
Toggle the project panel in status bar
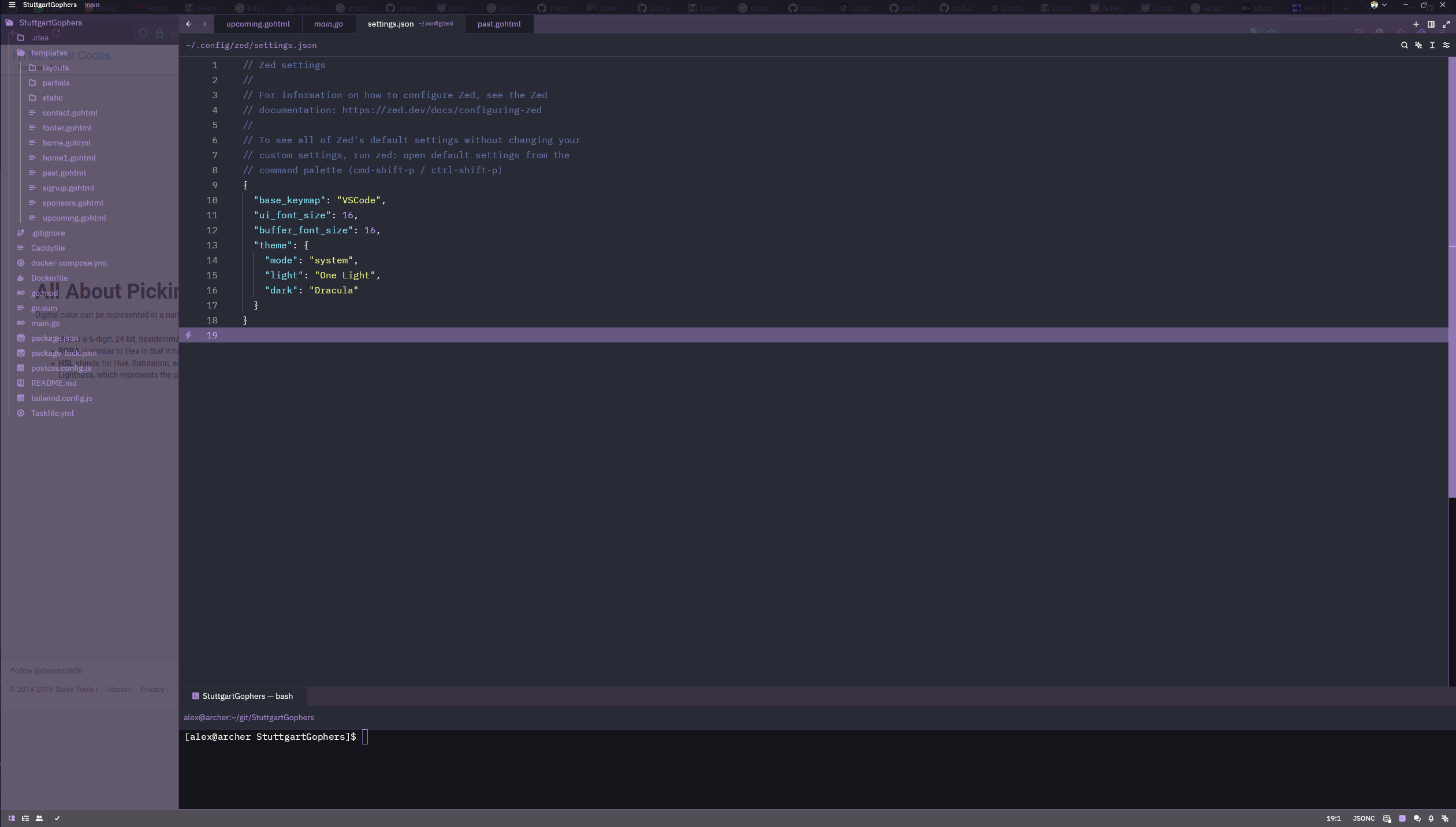point(12,818)
